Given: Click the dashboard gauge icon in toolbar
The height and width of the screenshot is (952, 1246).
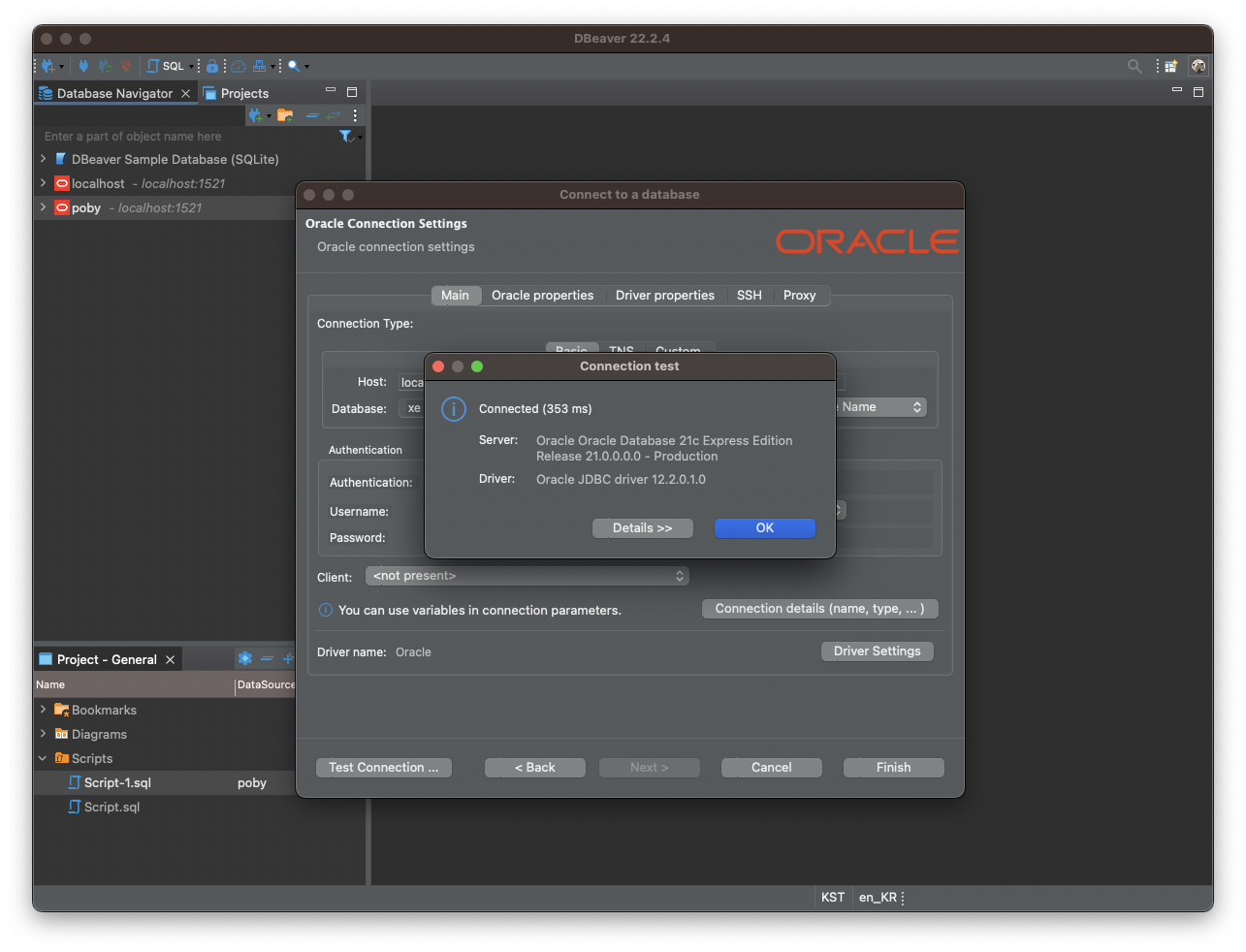Looking at the screenshot, I should click(x=239, y=66).
